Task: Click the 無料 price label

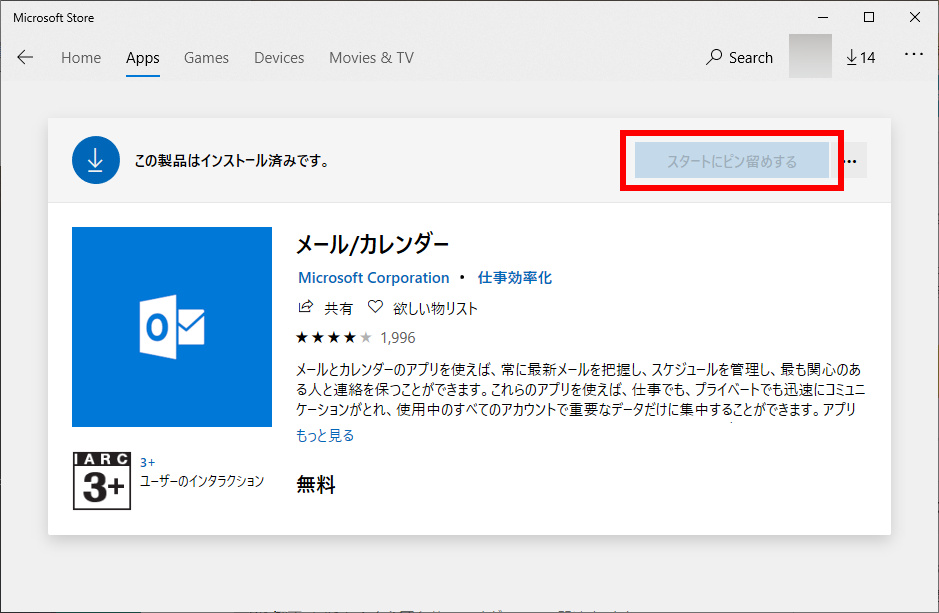Action: point(316,484)
